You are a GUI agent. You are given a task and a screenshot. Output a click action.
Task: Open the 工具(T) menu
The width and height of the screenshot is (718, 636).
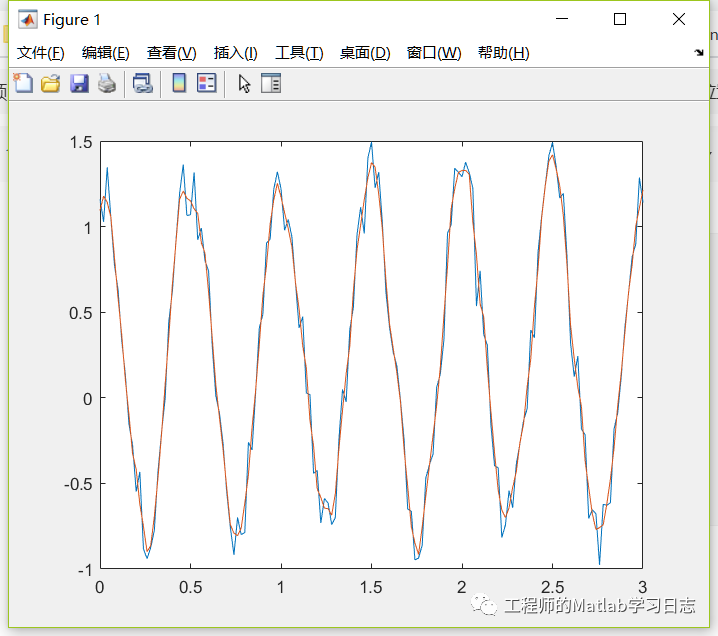click(299, 53)
